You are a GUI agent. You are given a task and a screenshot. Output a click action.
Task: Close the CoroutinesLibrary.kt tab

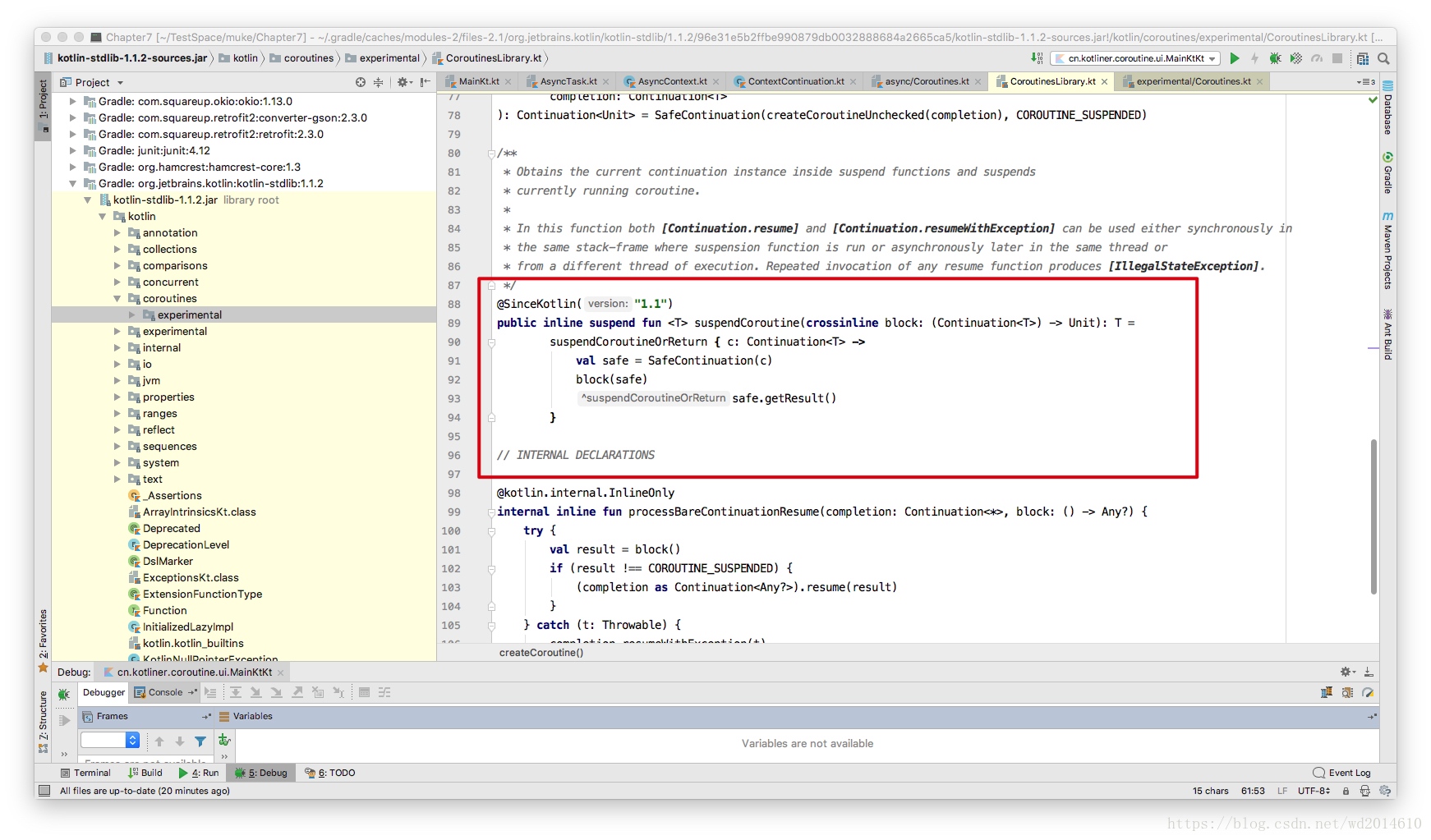tap(1104, 81)
